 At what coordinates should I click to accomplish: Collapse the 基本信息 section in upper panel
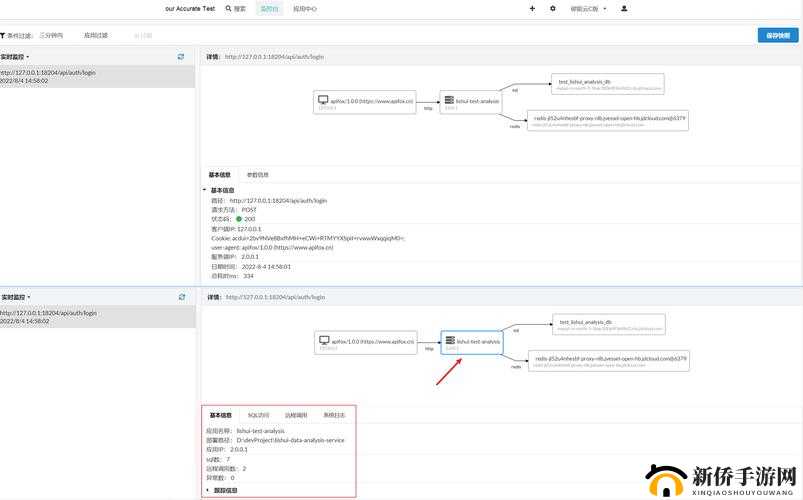(x=205, y=190)
